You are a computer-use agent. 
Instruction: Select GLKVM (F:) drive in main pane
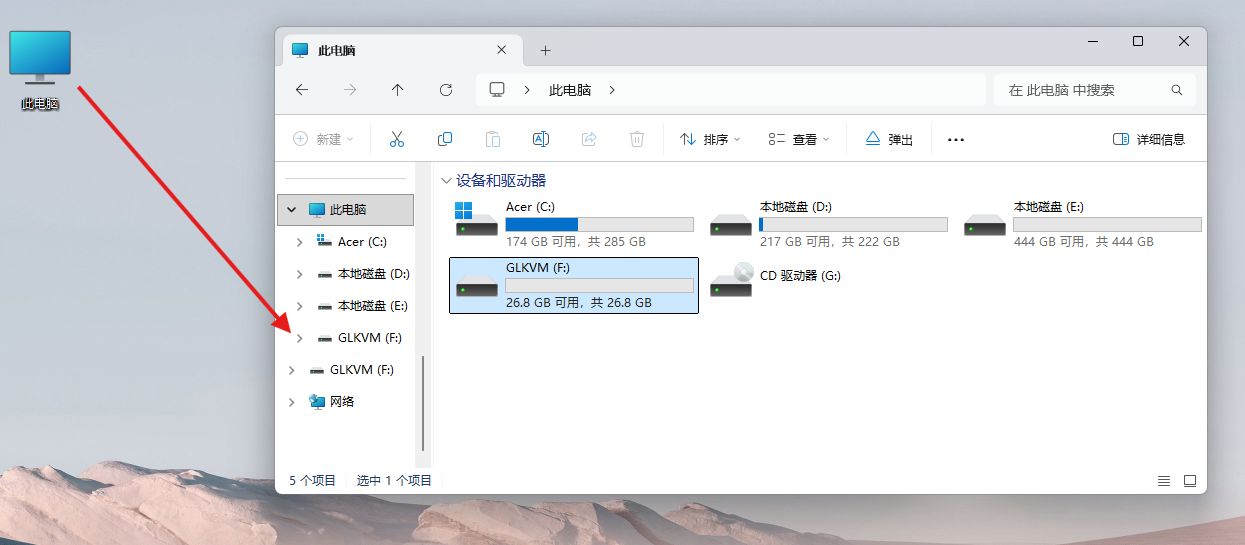[x=574, y=285]
